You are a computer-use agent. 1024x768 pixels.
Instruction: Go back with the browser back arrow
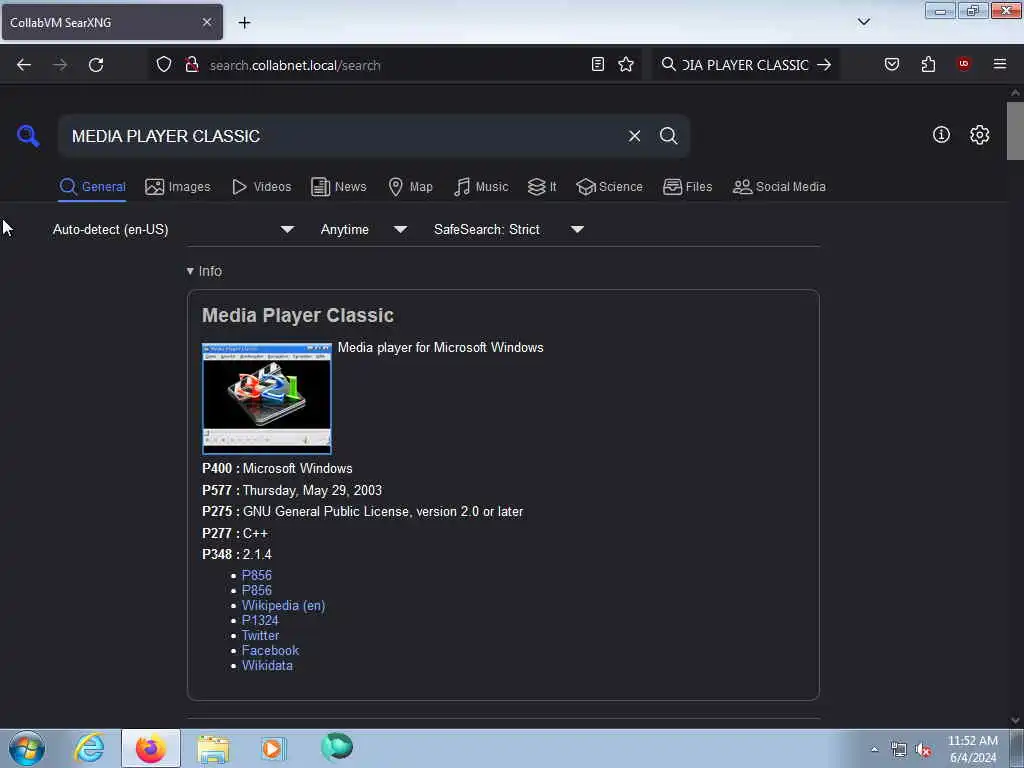coord(24,65)
